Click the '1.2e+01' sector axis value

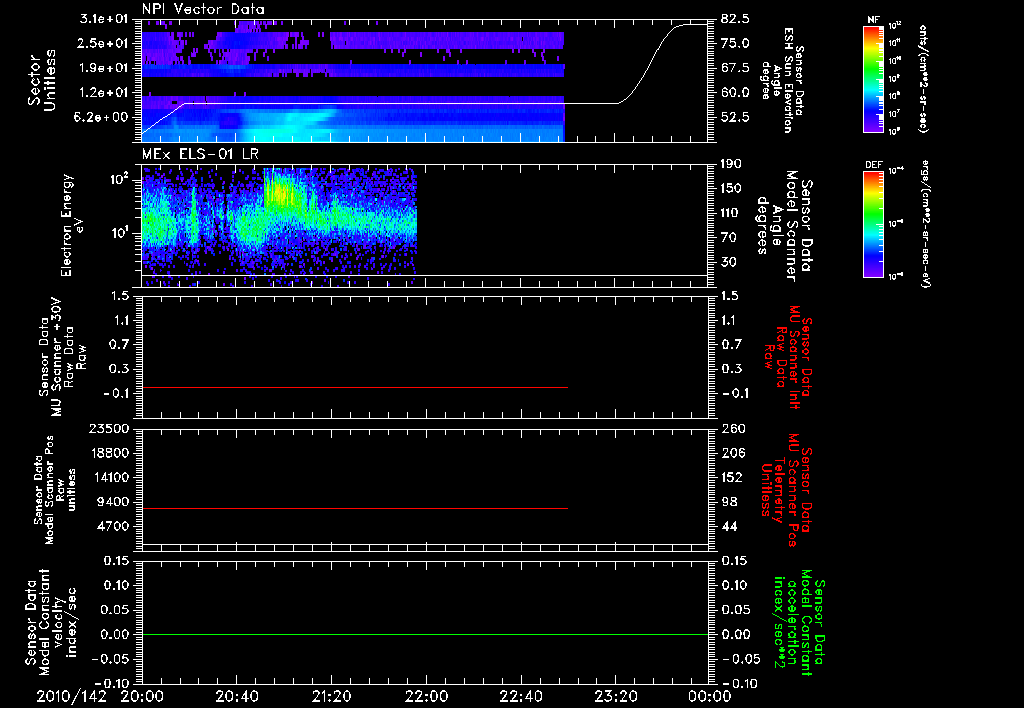[104, 93]
